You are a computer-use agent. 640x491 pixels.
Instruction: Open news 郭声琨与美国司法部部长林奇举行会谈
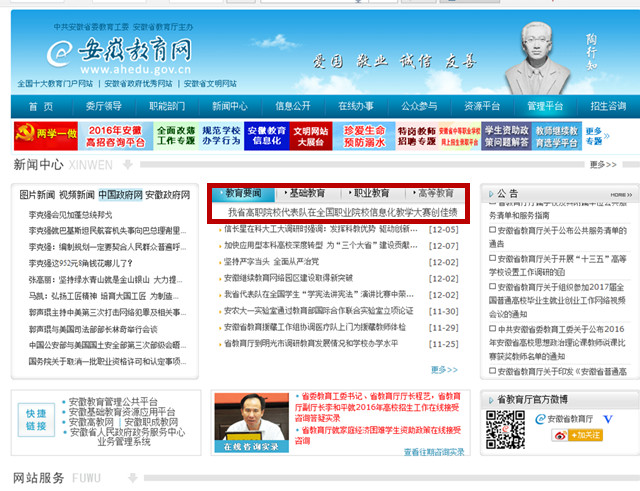(93, 329)
